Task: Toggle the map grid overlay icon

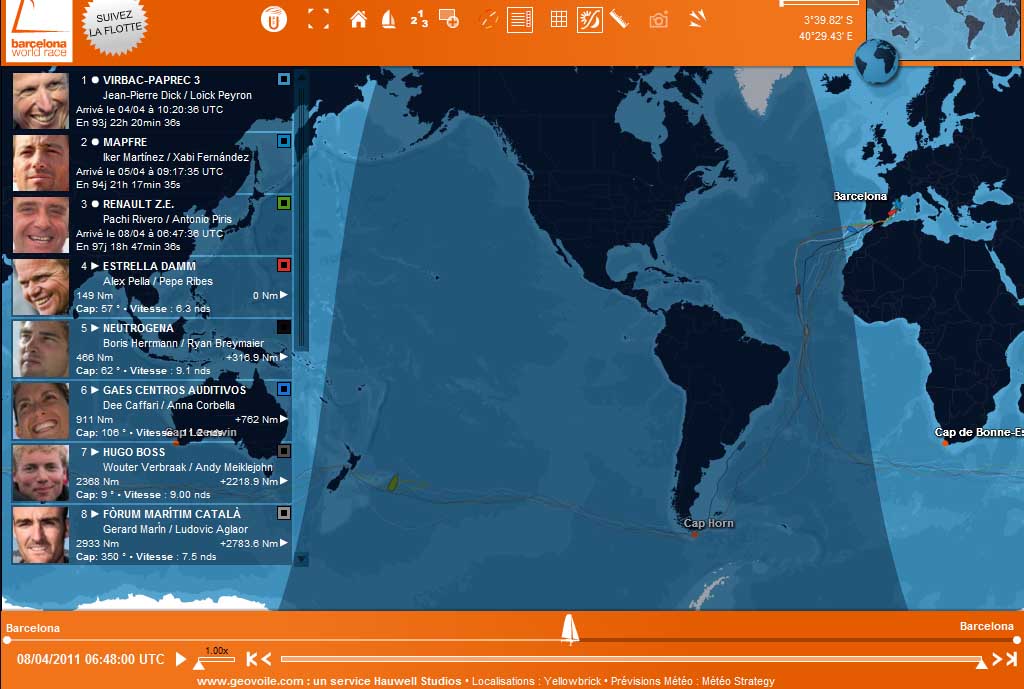Action: 558,20
